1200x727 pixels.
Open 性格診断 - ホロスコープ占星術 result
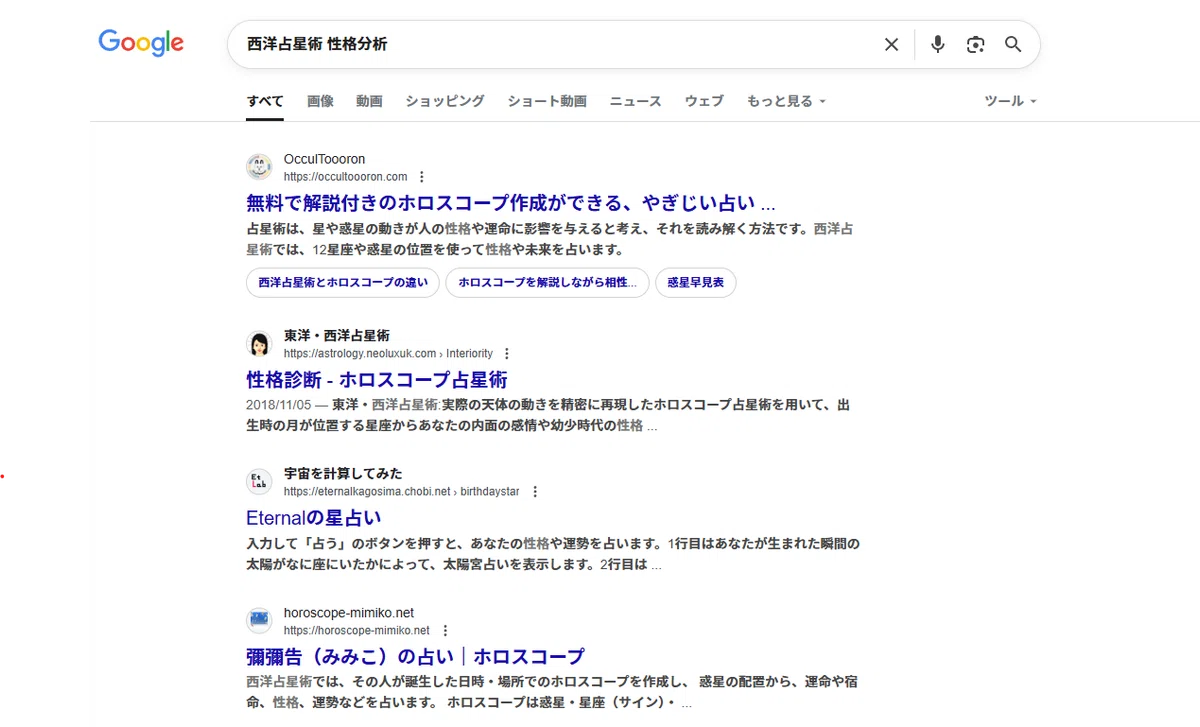point(377,380)
